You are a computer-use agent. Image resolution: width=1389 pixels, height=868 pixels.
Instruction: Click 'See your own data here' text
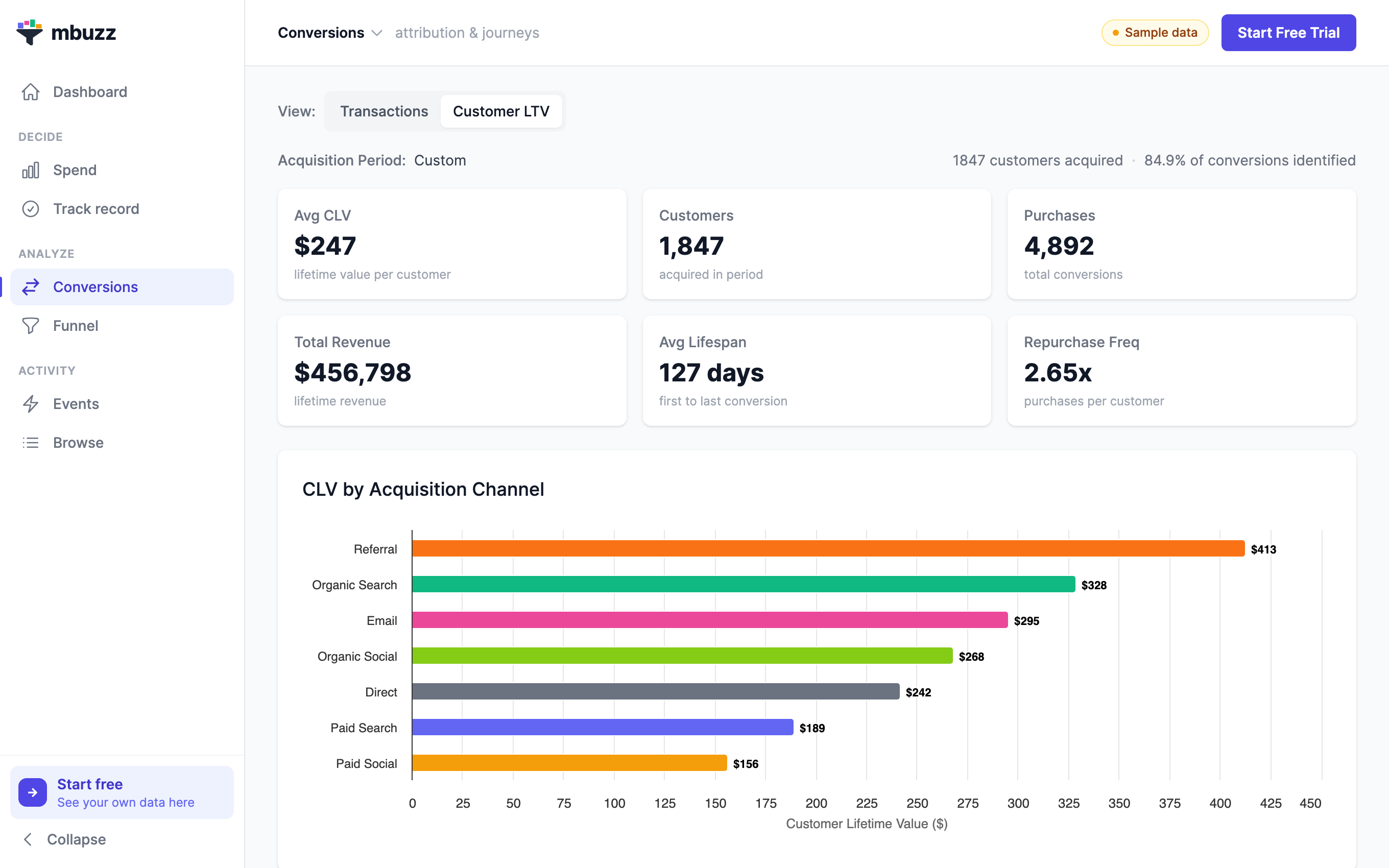click(126, 803)
